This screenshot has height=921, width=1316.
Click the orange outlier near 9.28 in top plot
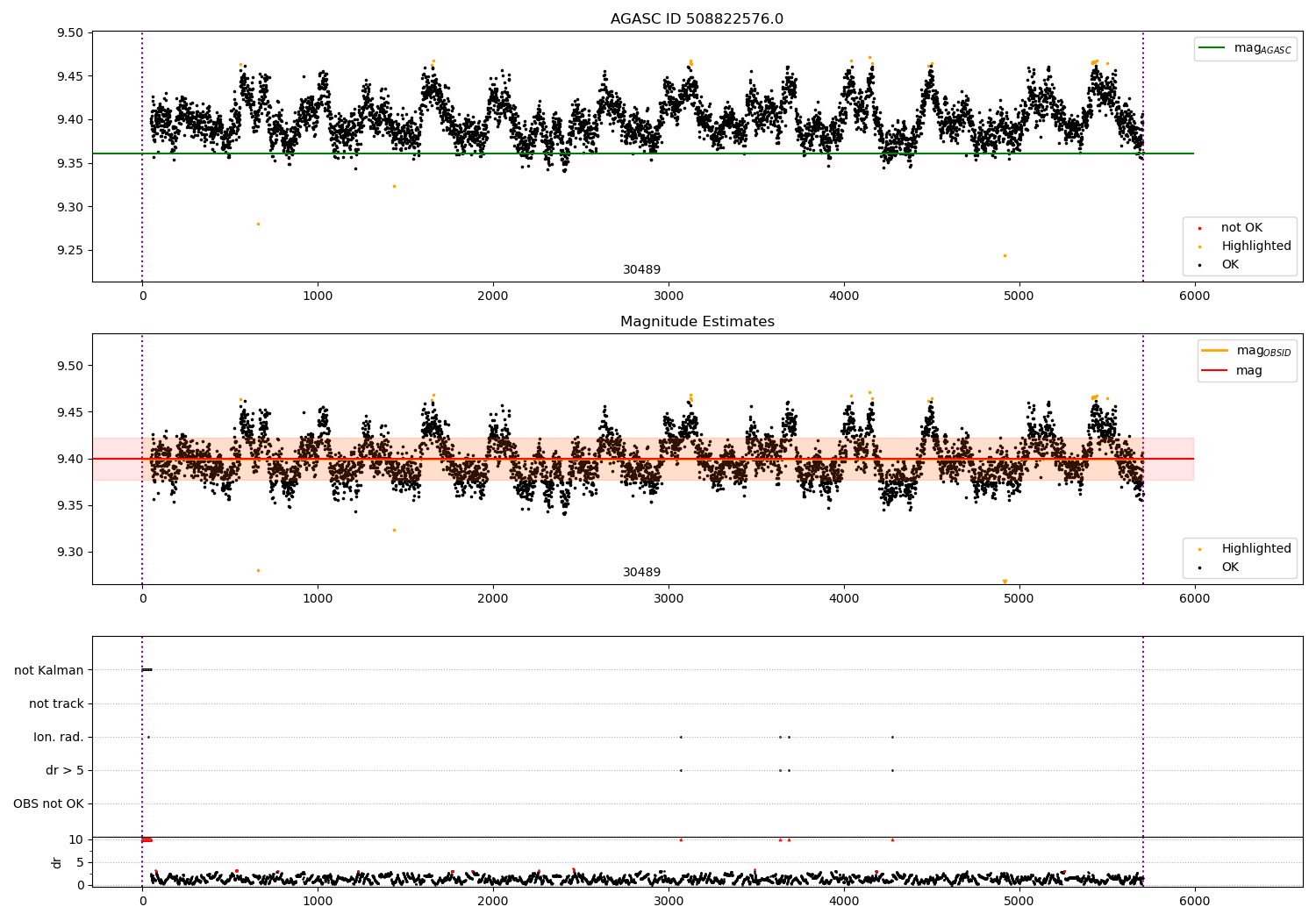coord(258,224)
